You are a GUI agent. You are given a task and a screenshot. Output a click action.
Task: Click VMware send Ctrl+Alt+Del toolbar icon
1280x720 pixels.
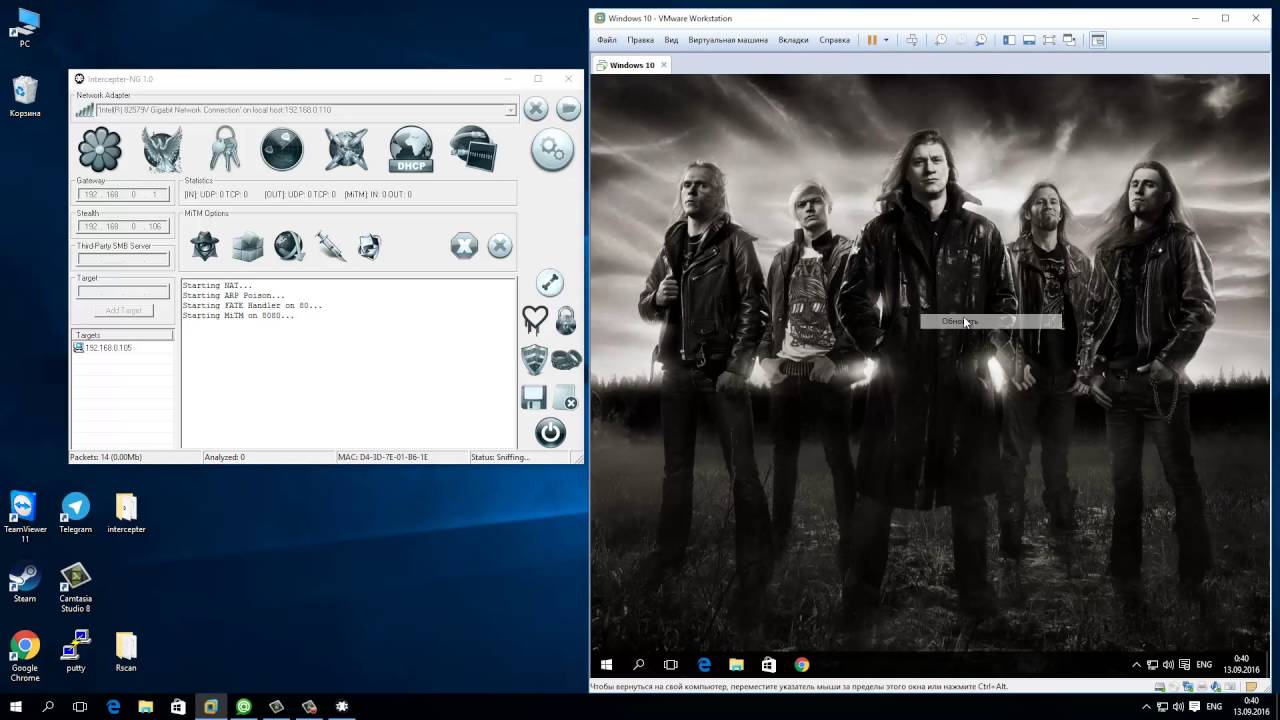[x=911, y=40]
